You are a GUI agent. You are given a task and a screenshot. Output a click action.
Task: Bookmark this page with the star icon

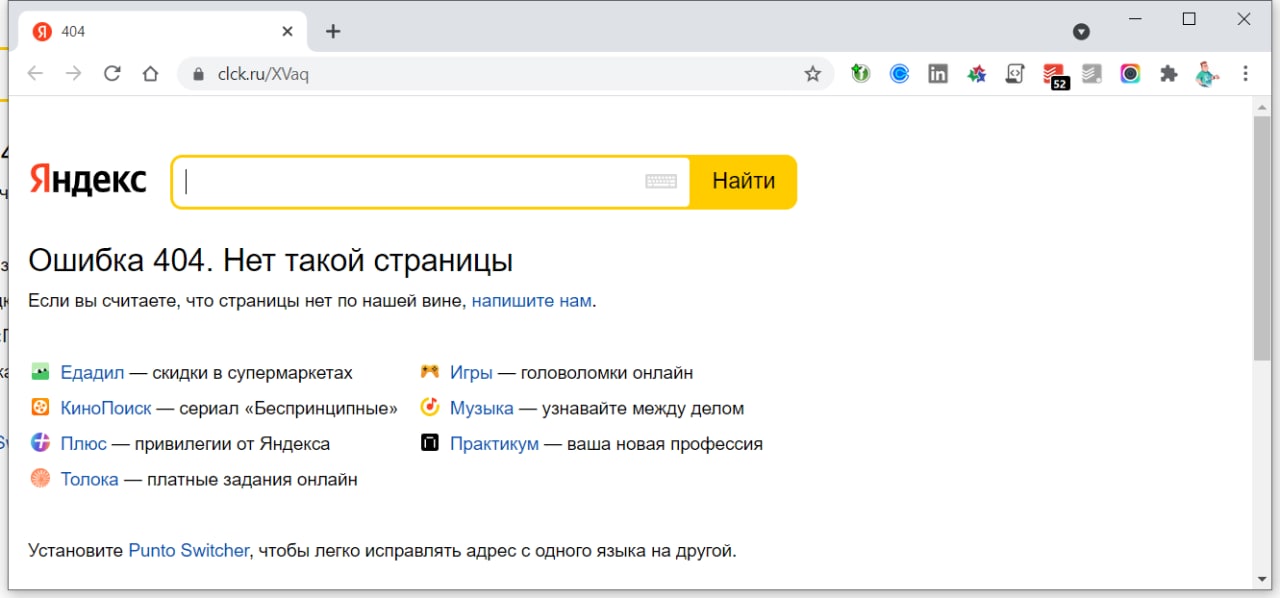coord(812,74)
